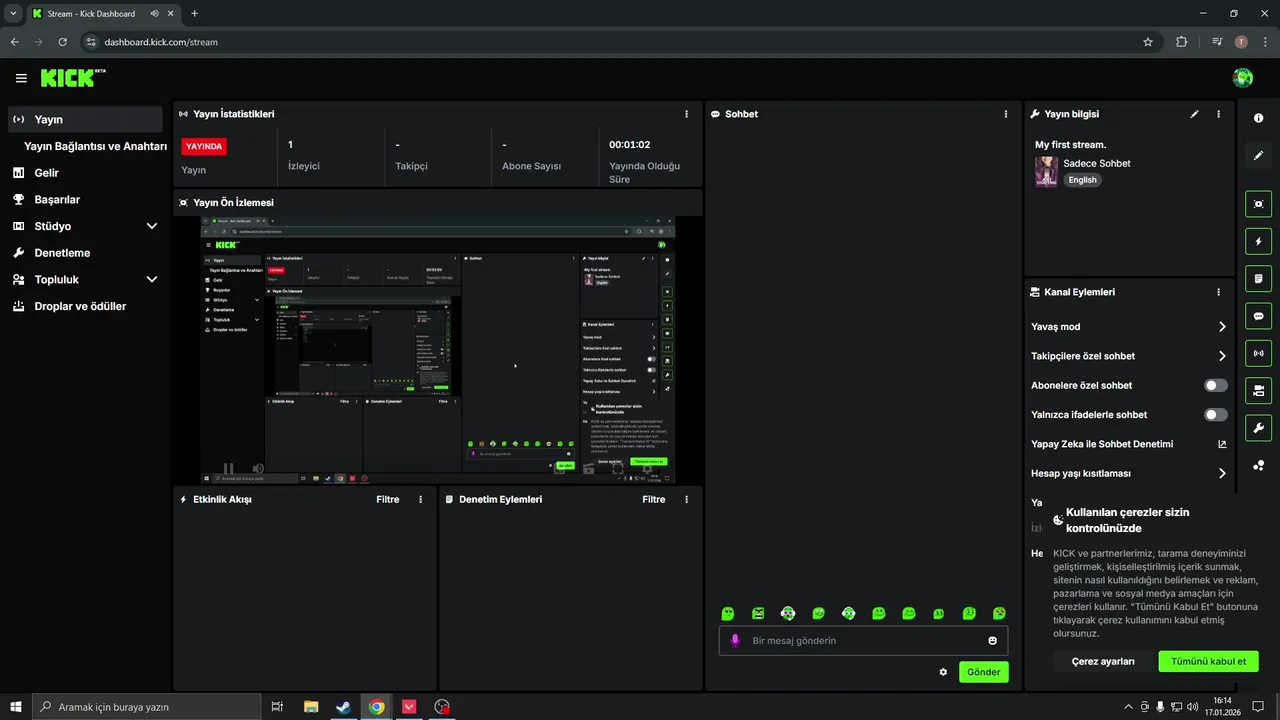Open the hamburger menu next to KICK logo
Screen dimensions: 1280x720
[x=21, y=78]
